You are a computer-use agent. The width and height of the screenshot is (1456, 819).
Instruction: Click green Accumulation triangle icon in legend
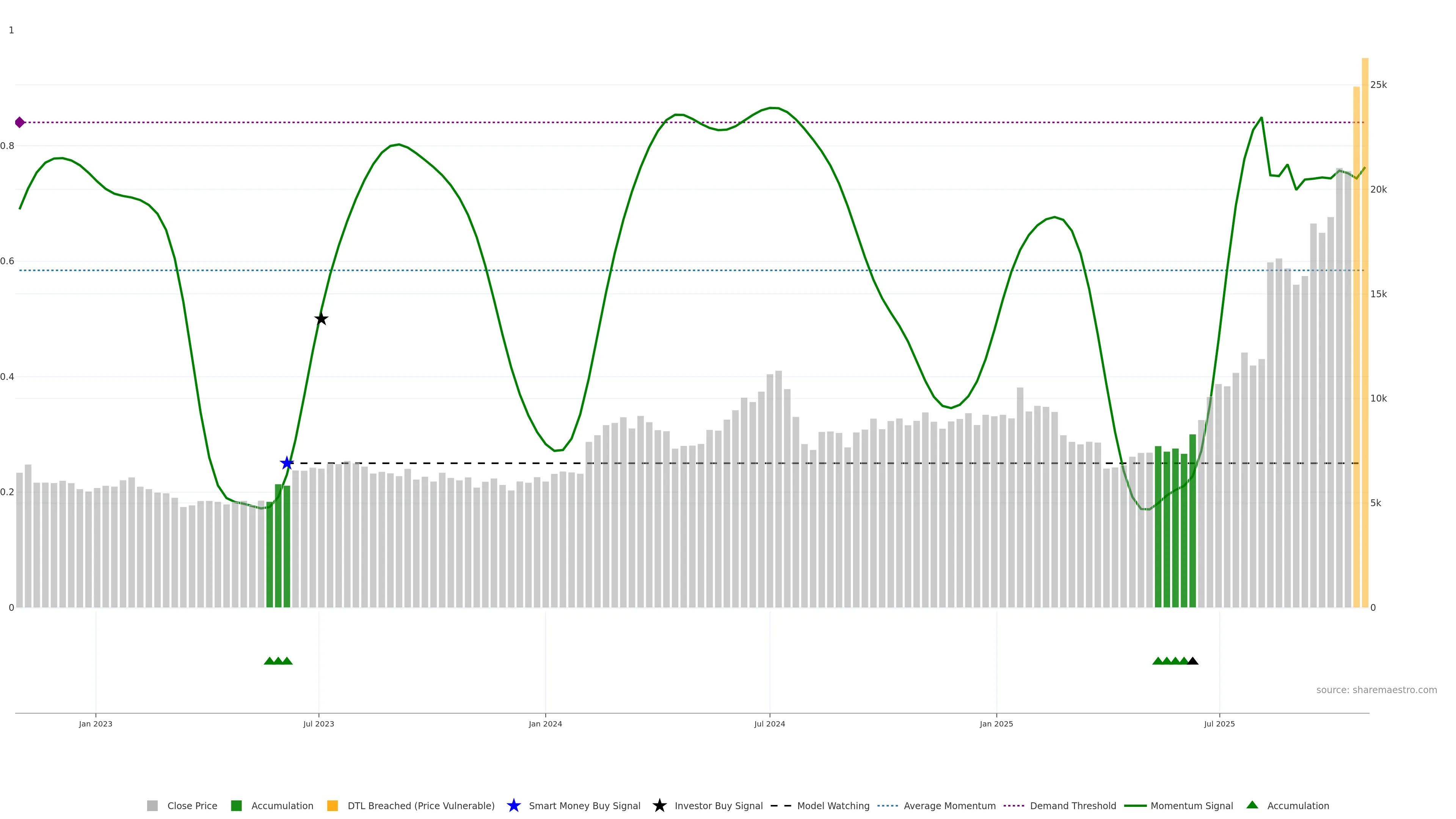tap(1252, 805)
